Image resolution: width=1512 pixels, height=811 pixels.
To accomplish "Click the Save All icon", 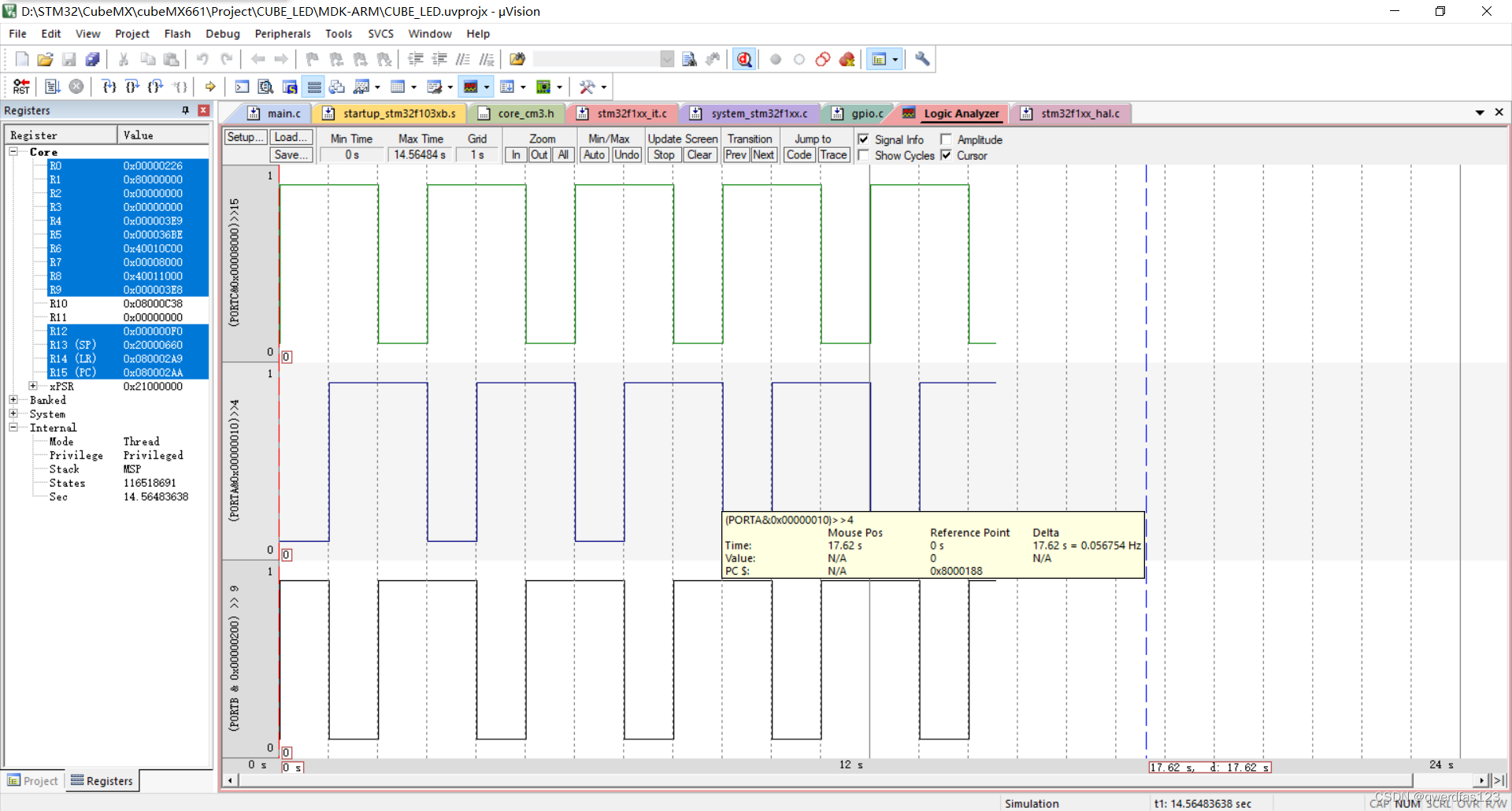I will click(92, 59).
